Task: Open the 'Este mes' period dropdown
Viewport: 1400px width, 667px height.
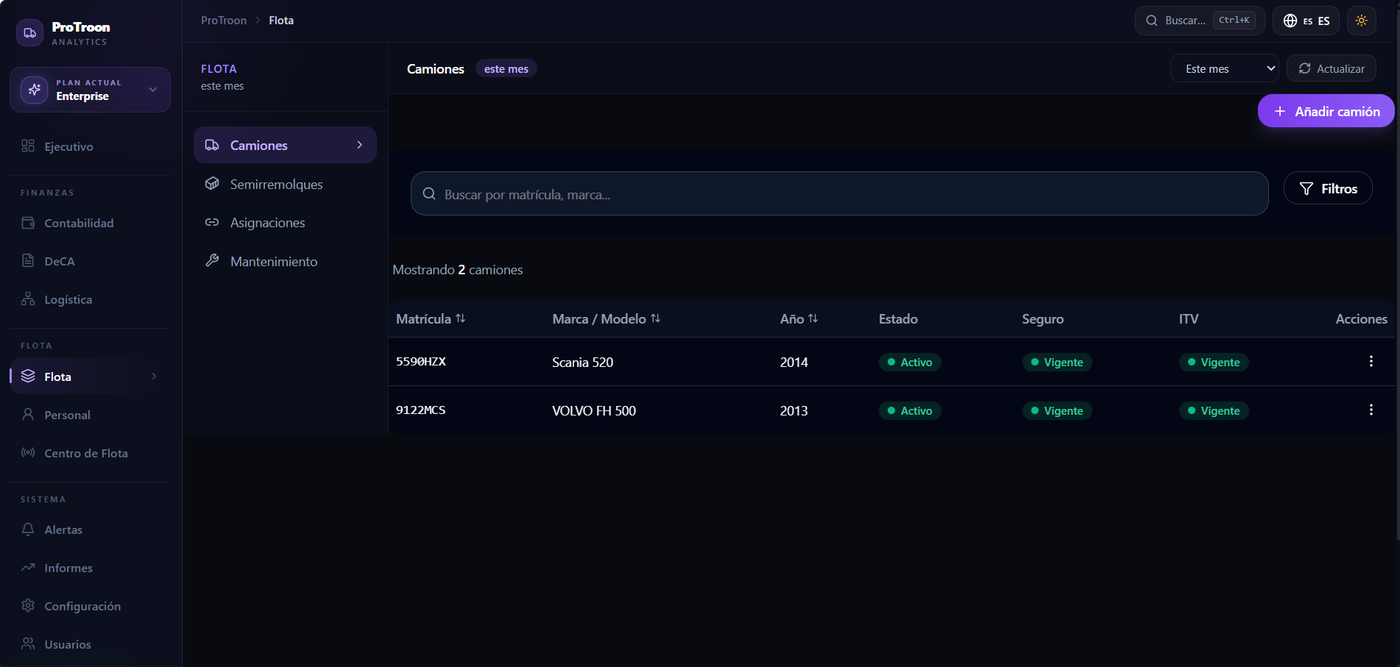Action: point(1225,69)
